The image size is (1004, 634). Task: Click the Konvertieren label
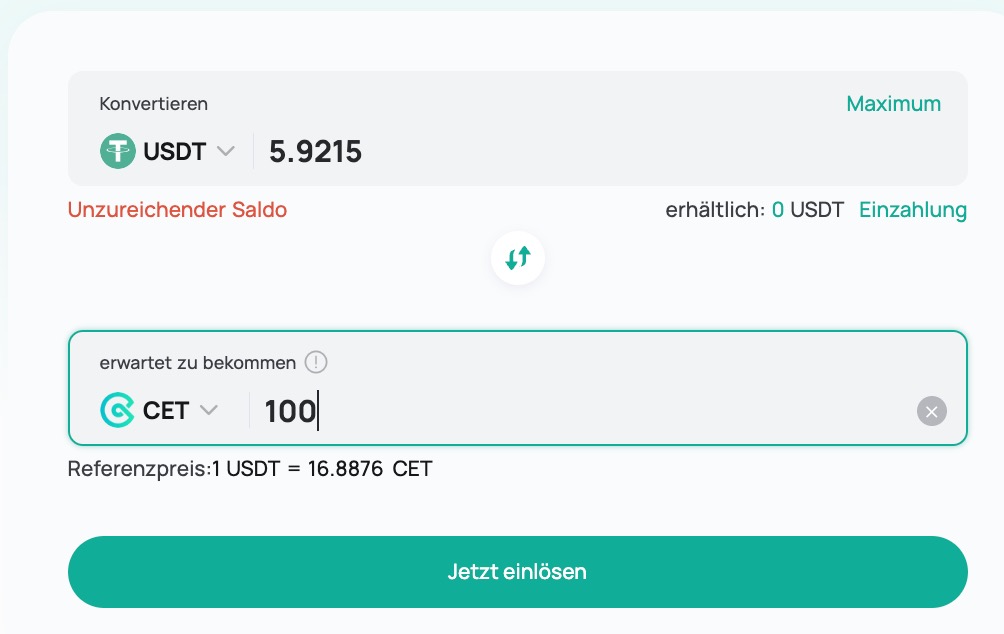(x=154, y=104)
